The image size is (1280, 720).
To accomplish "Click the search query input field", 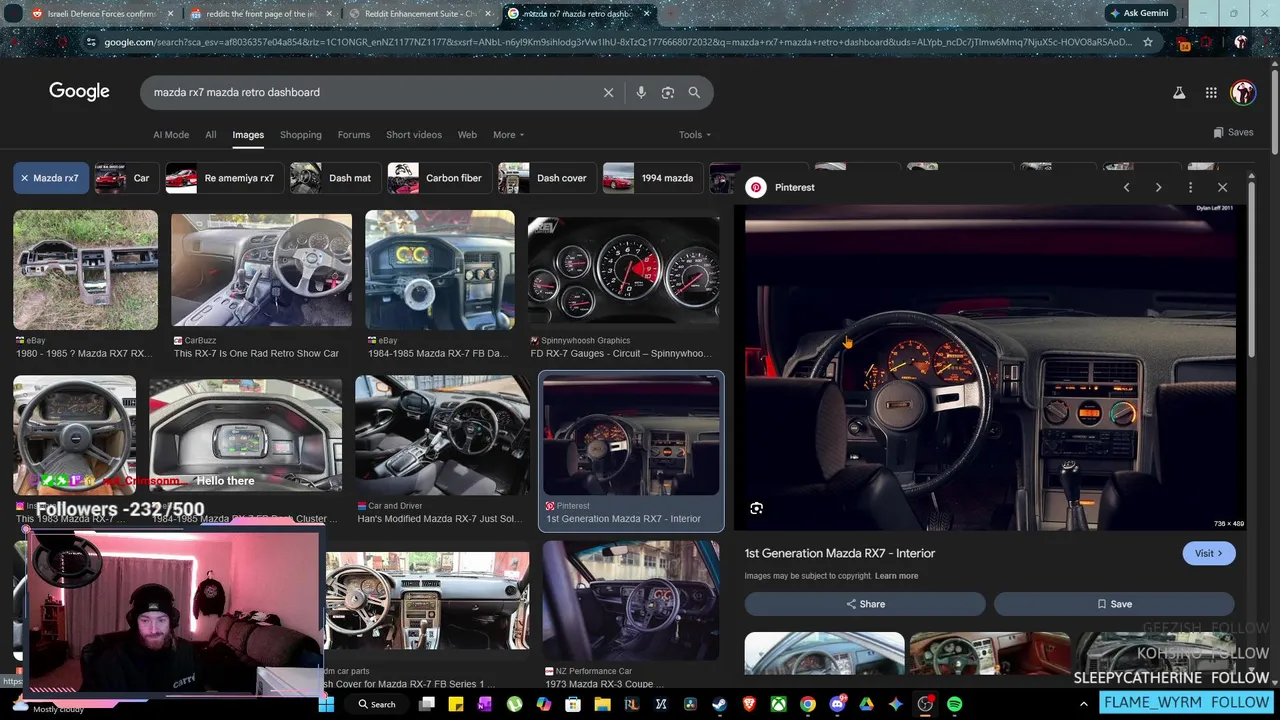I will click(370, 92).
